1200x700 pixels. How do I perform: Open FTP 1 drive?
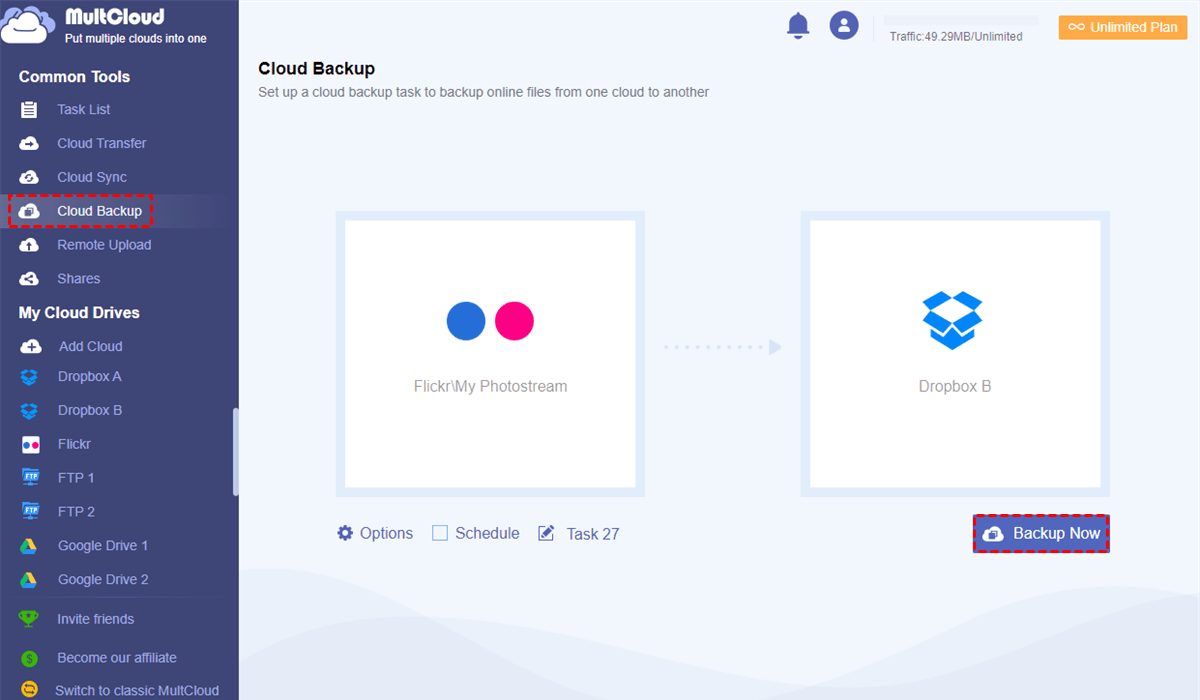pos(76,478)
